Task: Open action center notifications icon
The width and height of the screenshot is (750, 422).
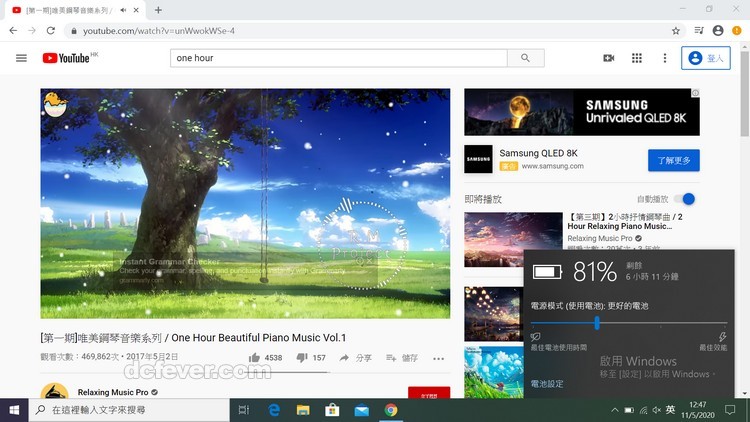Action: (x=730, y=410)
